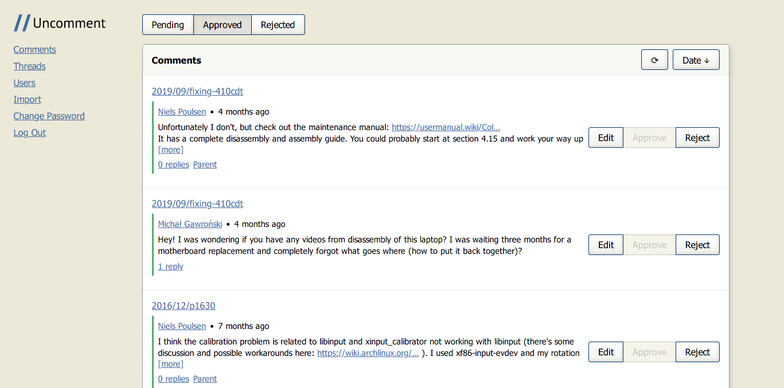Screen dimensions: 784x388
Task: Open first 2019/09/fixing-410cdt thread link
Action: [x=198, y=92]
